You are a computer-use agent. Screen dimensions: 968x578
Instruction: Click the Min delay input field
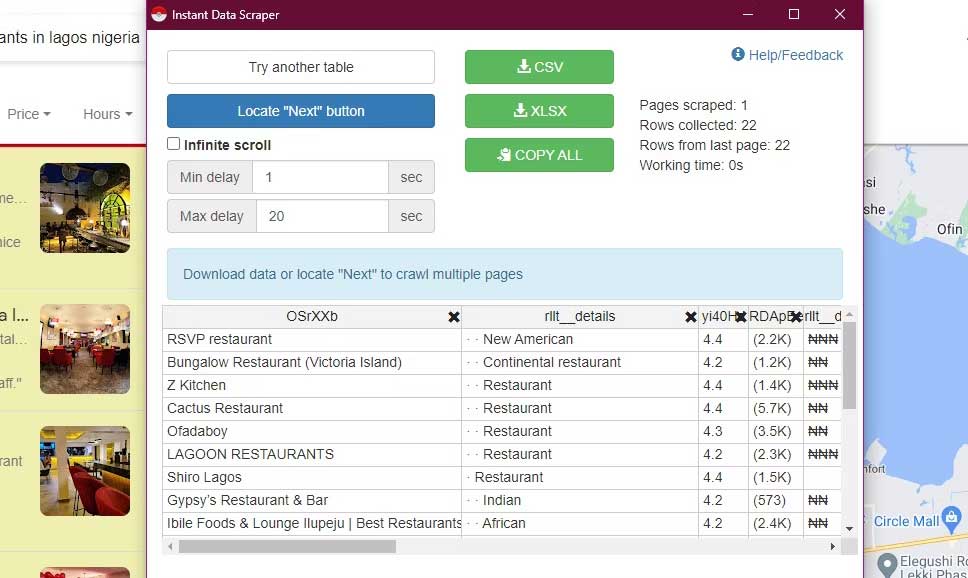[x=320, y=177]
